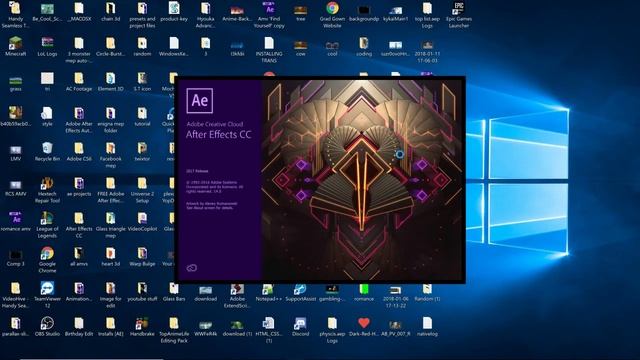Click the After Effects CC splash artwork
640x360 pixels.
362,180
